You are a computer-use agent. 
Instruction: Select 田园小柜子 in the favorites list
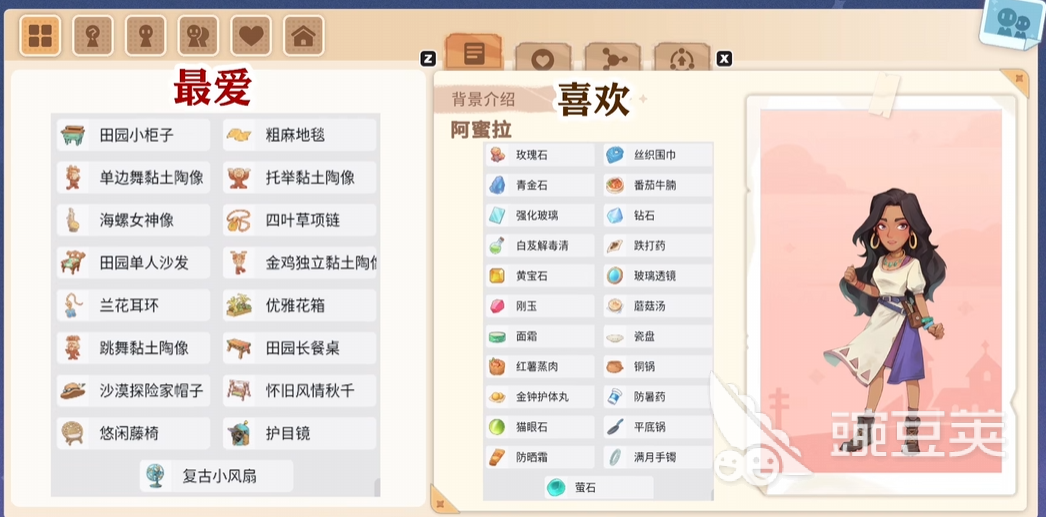click(133, 135)
